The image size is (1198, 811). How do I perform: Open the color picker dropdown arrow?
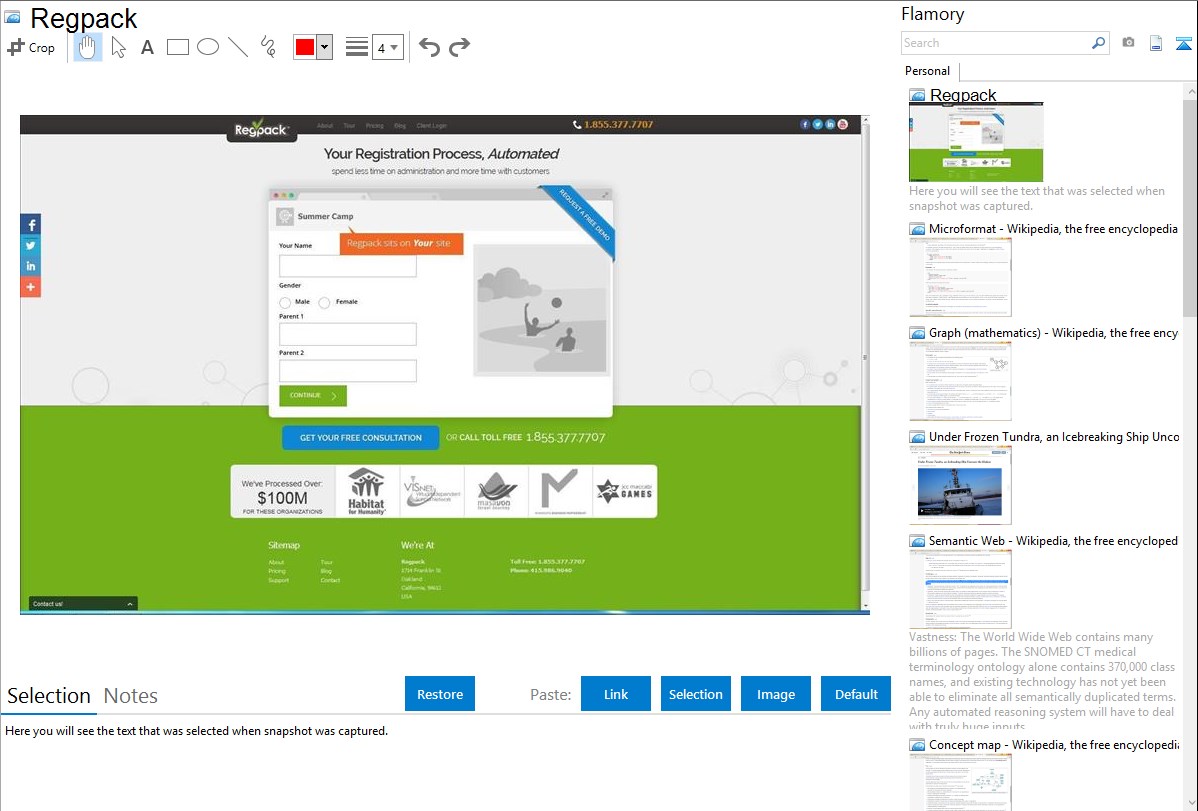click(x=324, y=47)
